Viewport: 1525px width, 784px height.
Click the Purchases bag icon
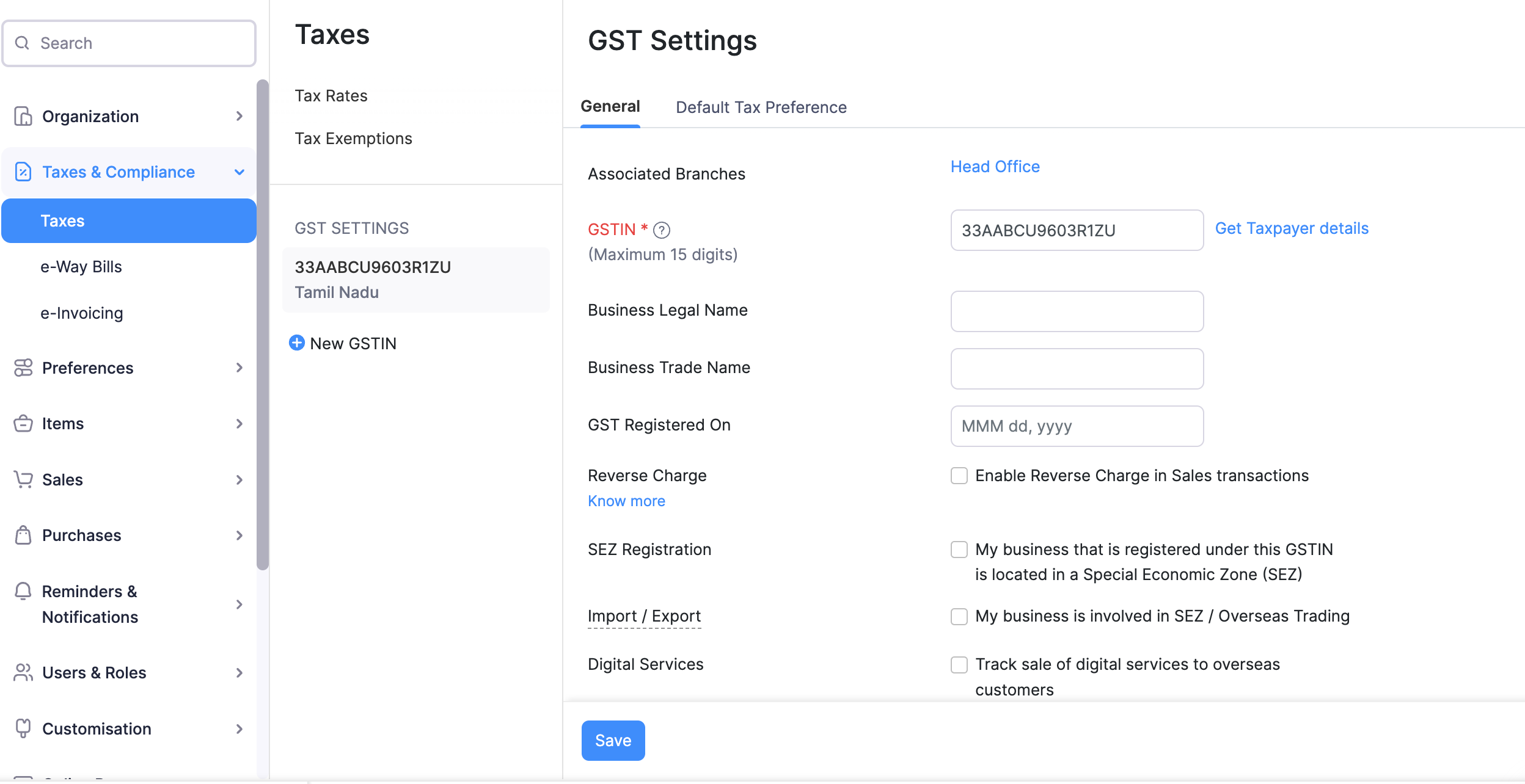23,535
